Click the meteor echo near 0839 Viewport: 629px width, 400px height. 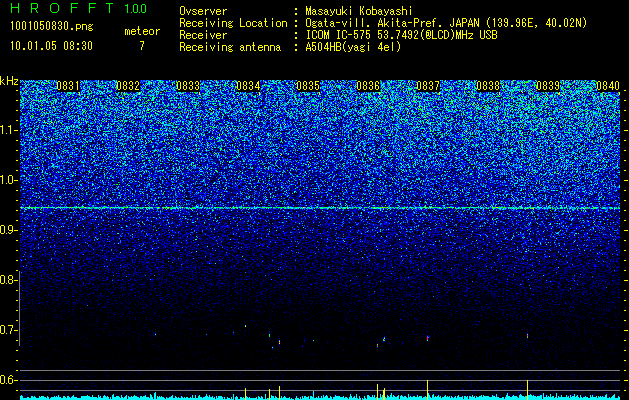(527, 336)
